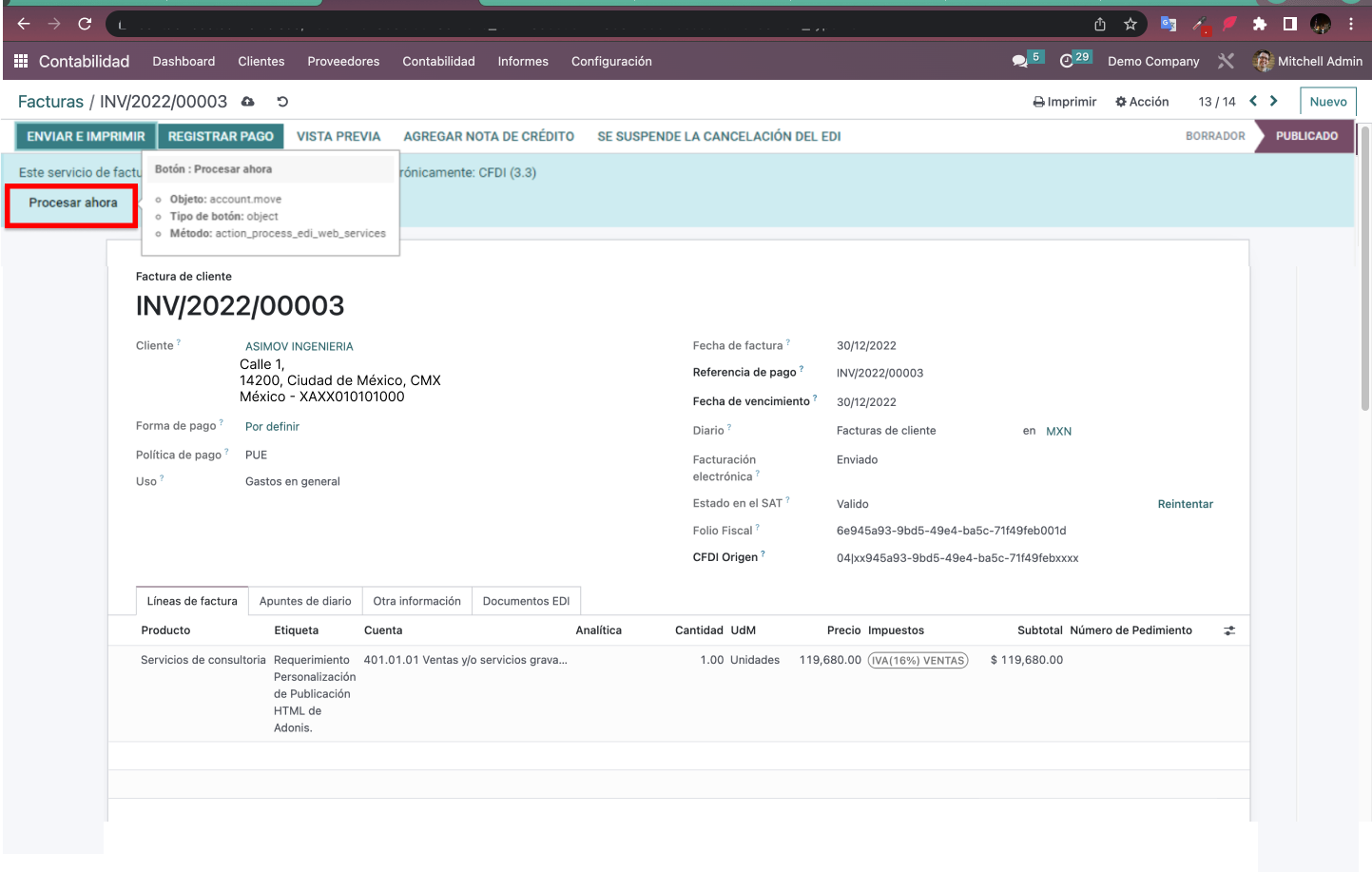This screenshot has width=1372, height=872.
Task: Open the Odoo apps grid menu
Action: point(21,61)
